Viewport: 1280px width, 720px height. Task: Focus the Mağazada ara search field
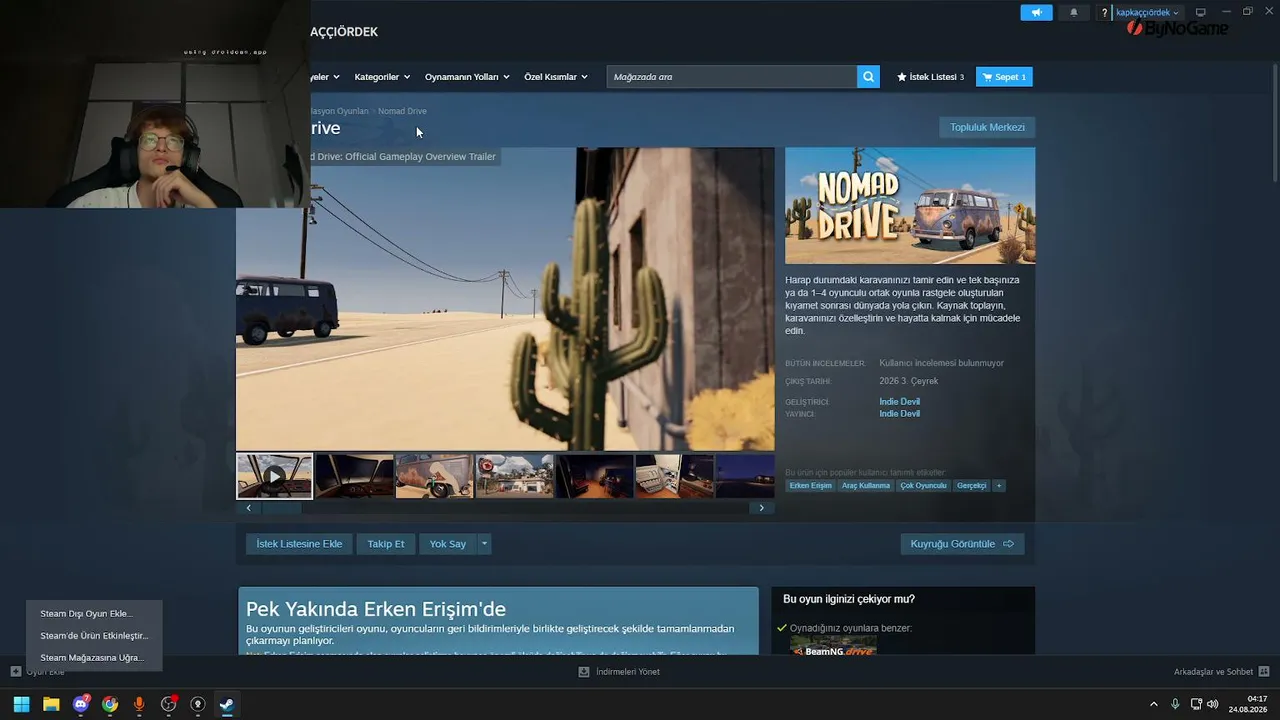click(x=732, y=77)
